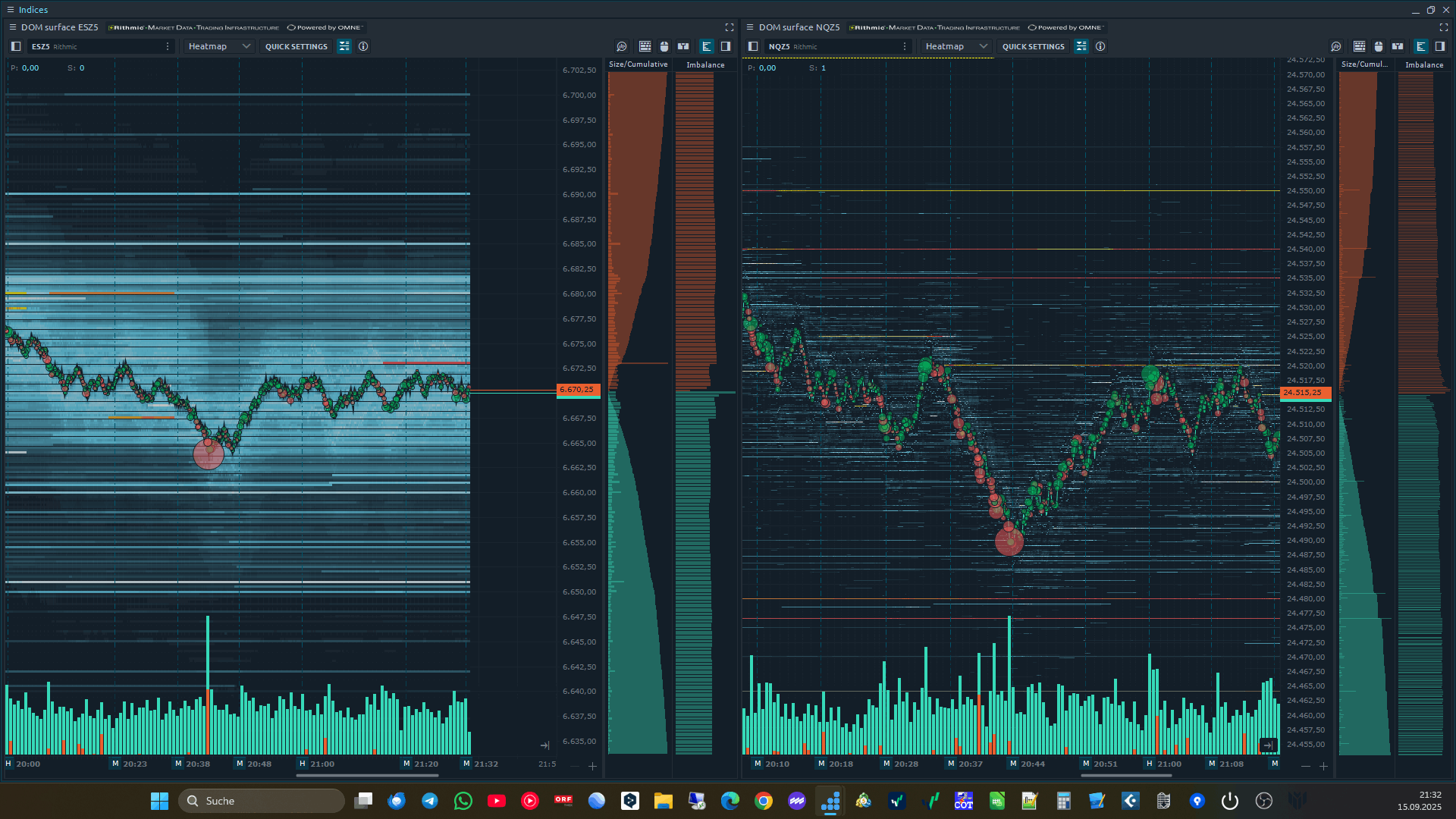Open Heatmap dropdown in ES panel
Screen dimensions: 1456x819
(218, 46)
